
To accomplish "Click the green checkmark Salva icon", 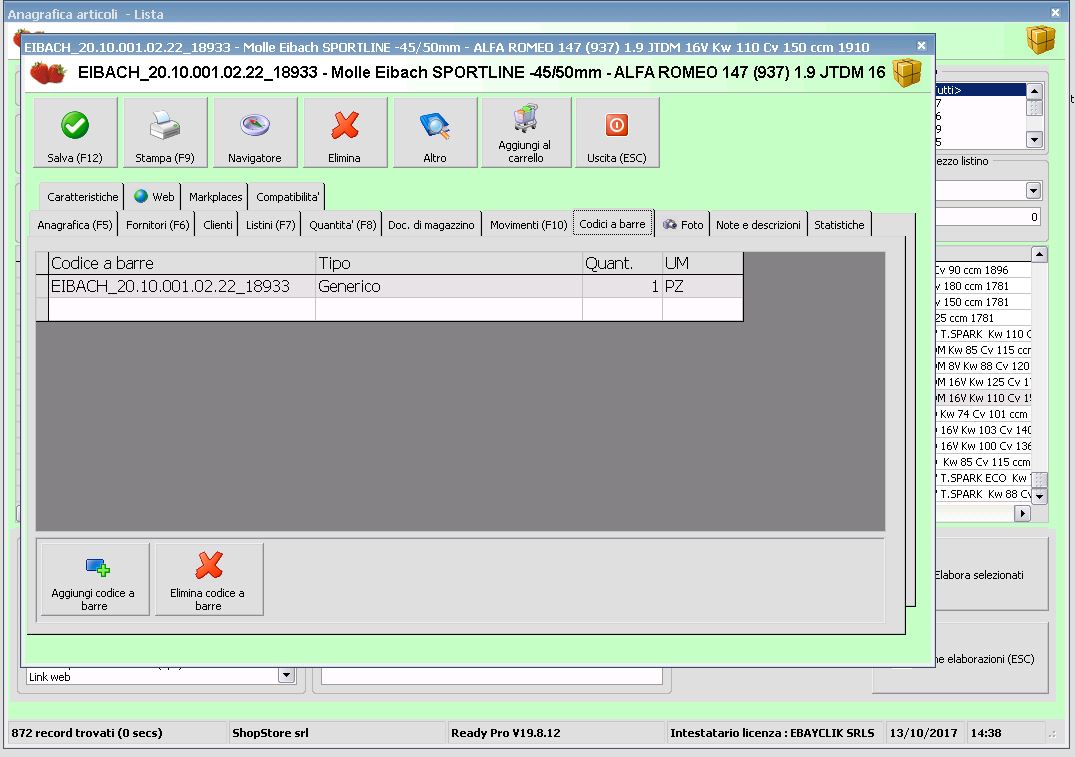I will (75, 125).
